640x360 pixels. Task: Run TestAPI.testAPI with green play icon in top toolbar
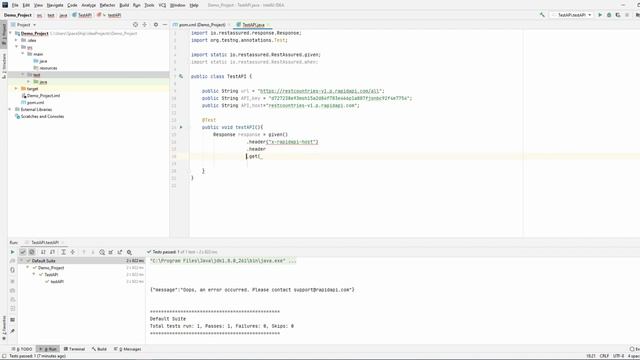pyautogui.click(x=600, y=15)
